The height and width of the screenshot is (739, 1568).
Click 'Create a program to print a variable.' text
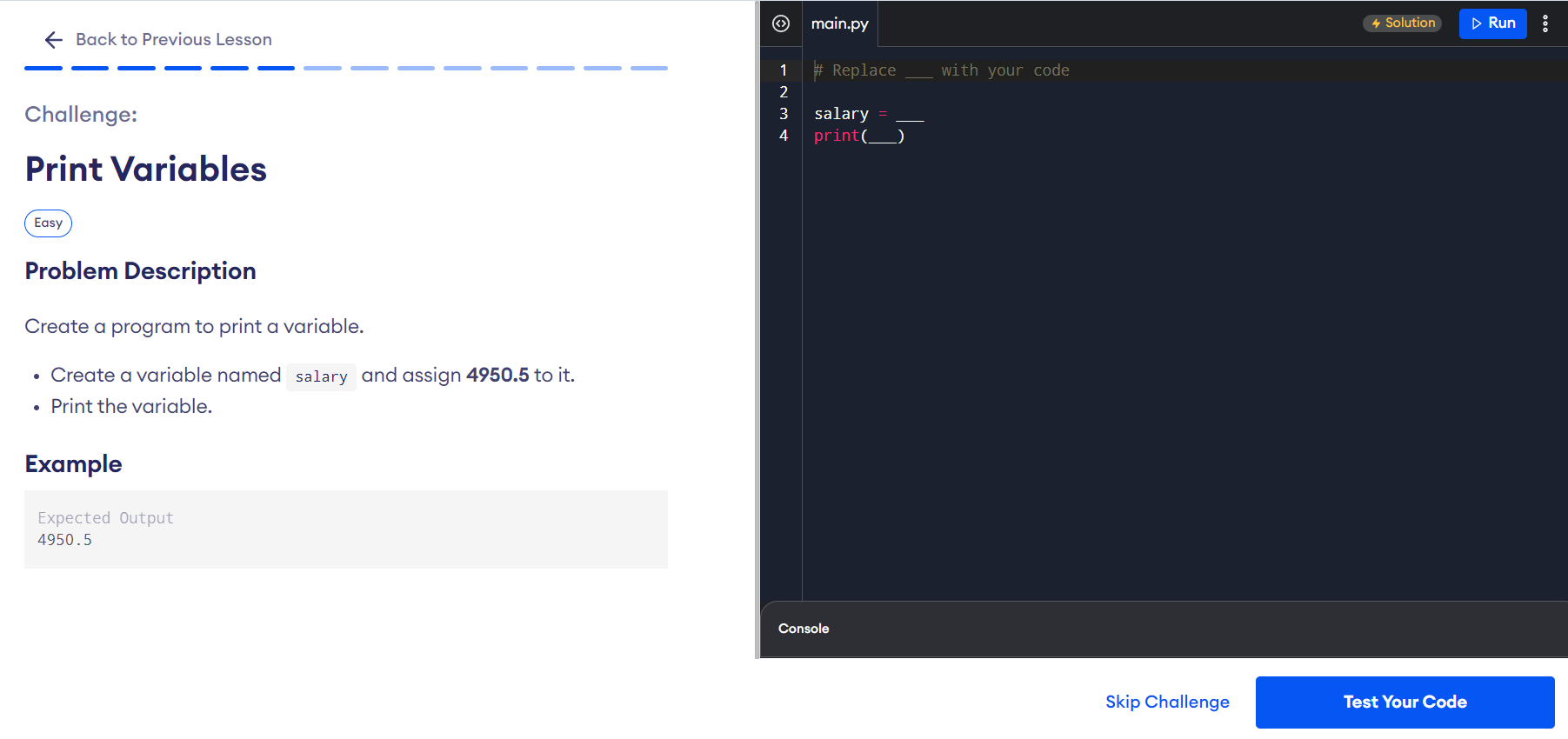point(194,327)
